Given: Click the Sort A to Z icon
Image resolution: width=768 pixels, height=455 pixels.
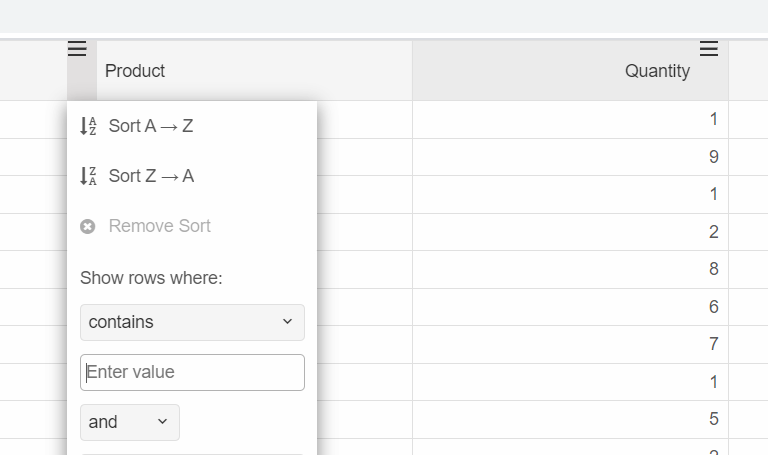Looking at the screenshot, I should pyautogui.click(x=88, y=126).
